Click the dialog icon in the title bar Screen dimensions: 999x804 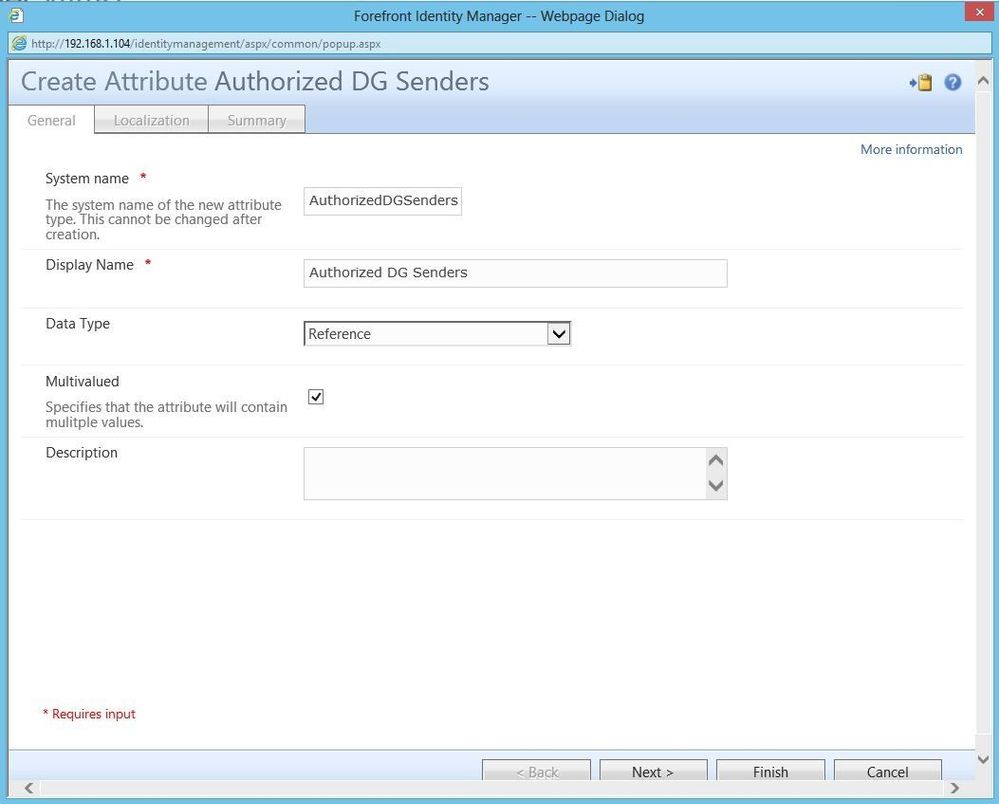pos(17,15)
